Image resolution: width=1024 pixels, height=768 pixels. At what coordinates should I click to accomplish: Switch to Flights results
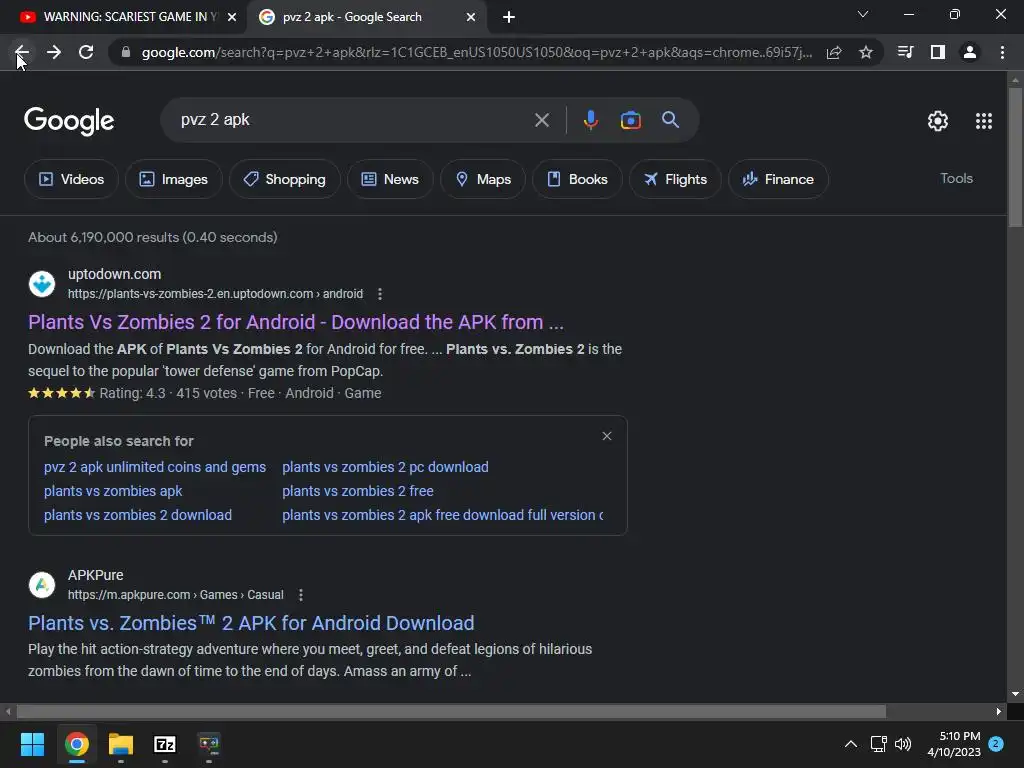coord(675,179)
